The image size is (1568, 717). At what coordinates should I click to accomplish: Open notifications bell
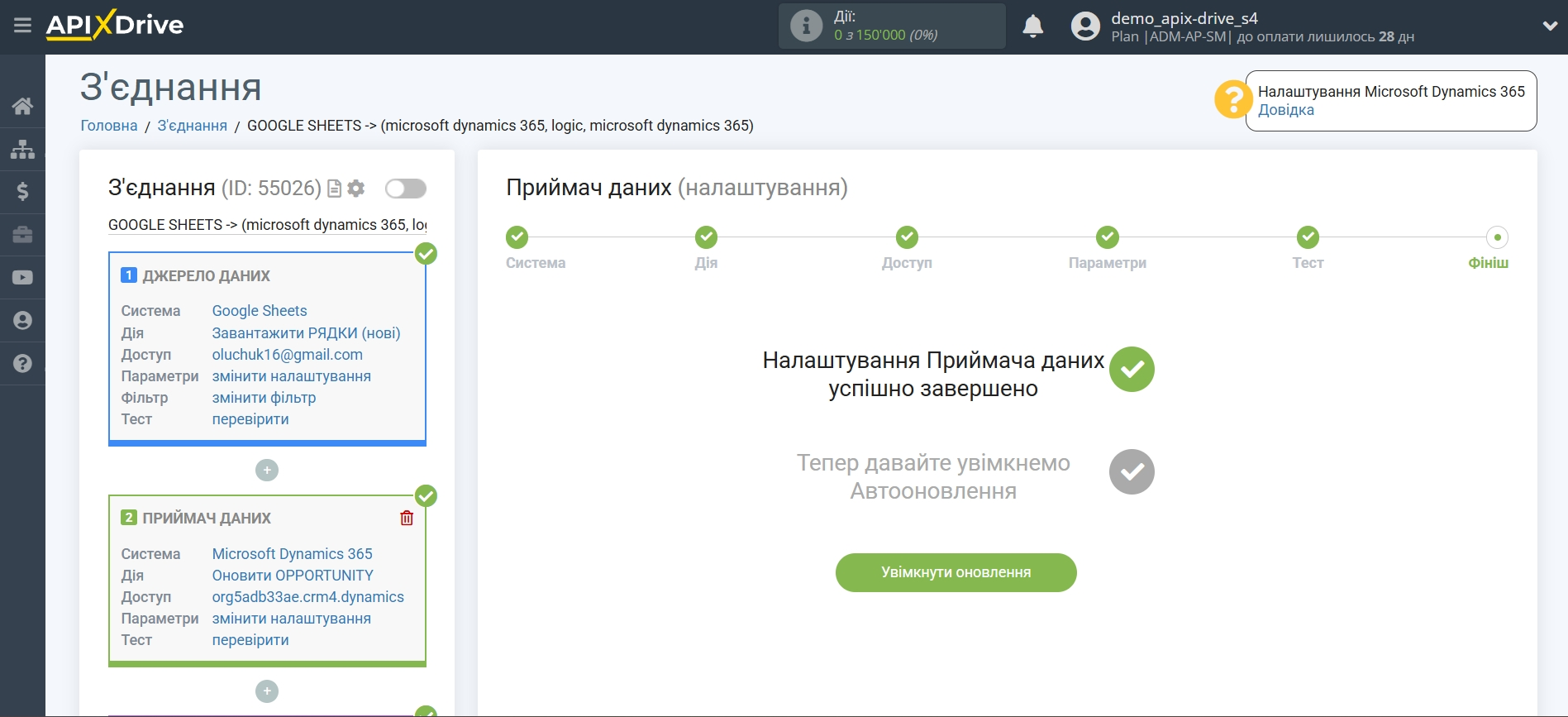1032,26
